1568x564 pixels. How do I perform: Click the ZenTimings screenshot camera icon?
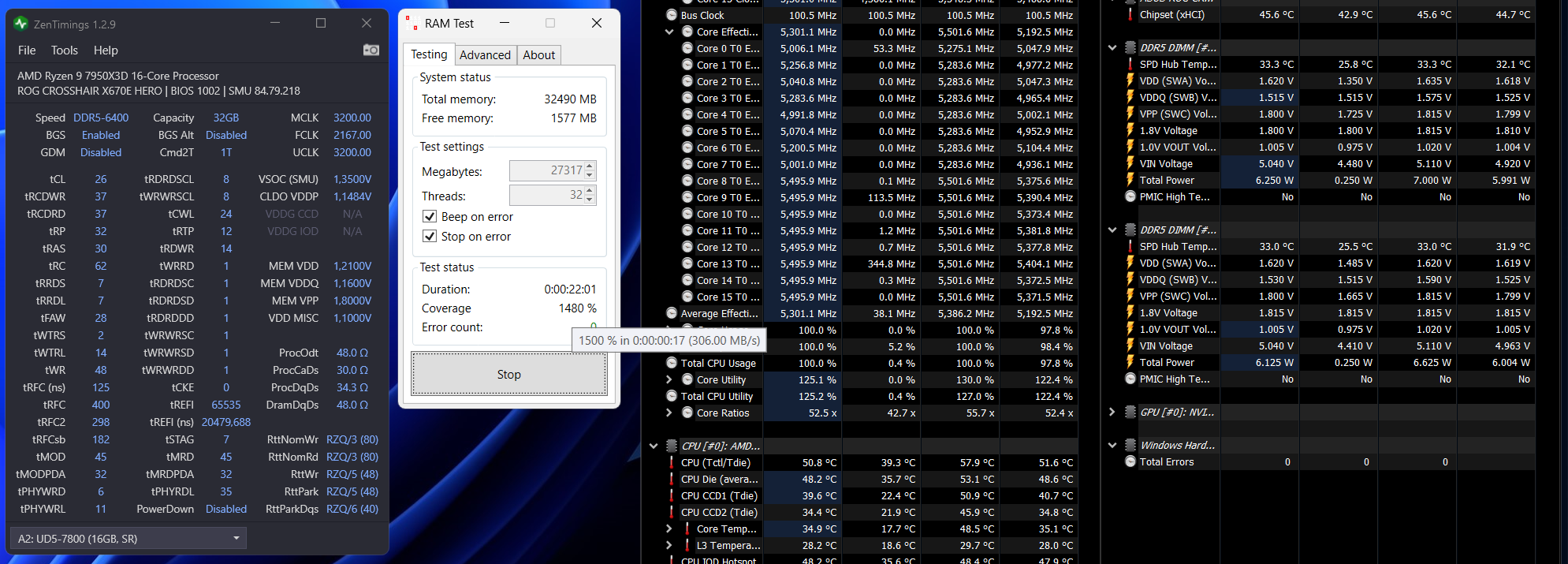point(371,50)
